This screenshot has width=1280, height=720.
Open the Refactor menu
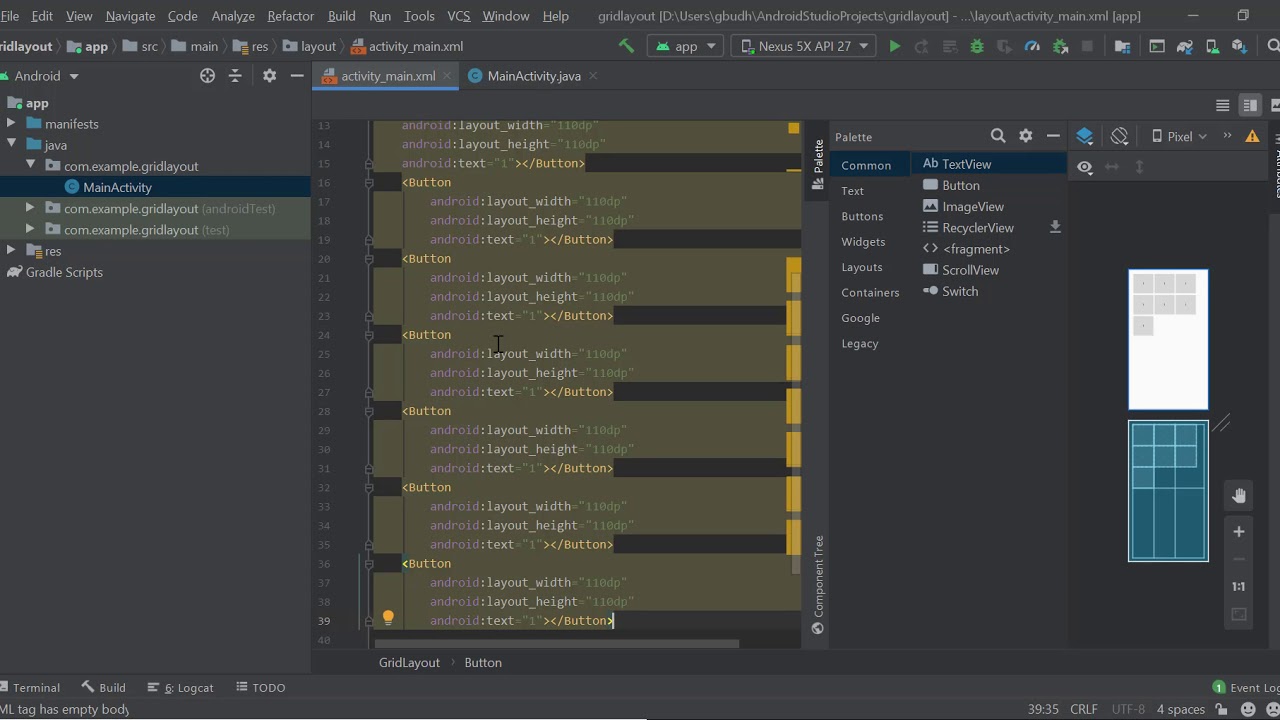click(x=291, y=16)
